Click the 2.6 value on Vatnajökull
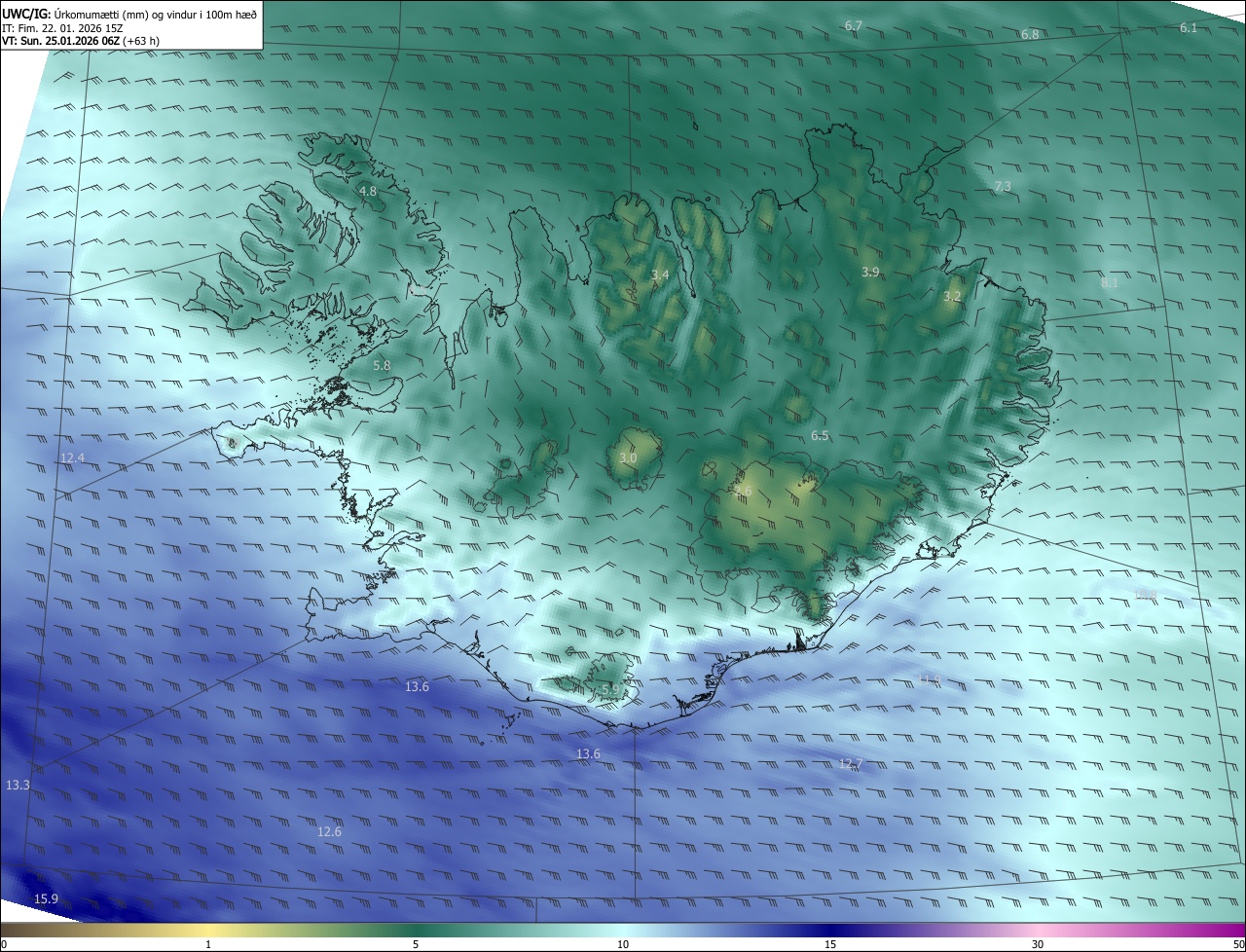The height and width of the screenshot is (952, 1246). (744, 491)
